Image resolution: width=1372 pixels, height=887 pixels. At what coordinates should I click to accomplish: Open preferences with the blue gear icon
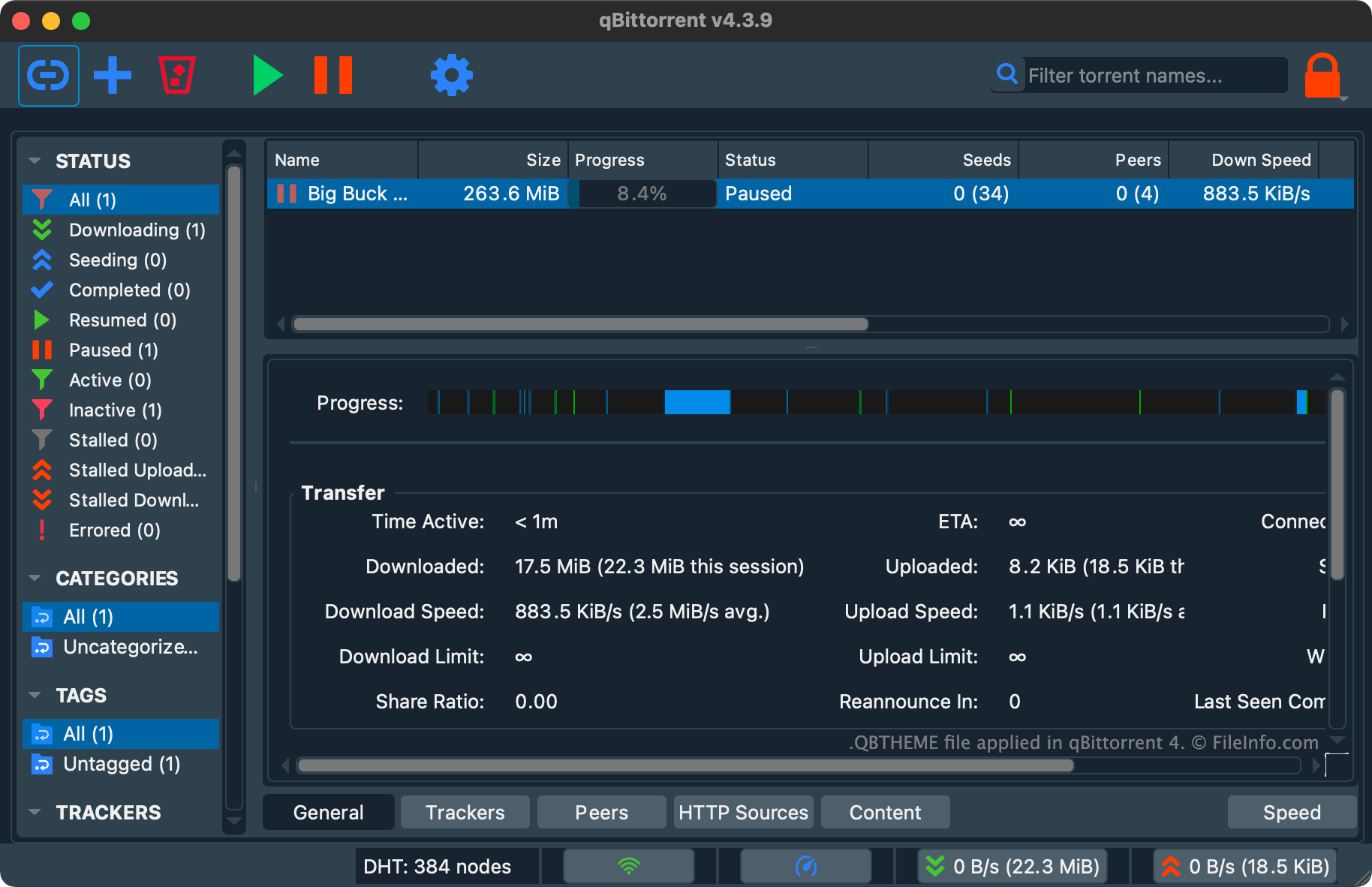pyautogui.click(x=452, y=76)
